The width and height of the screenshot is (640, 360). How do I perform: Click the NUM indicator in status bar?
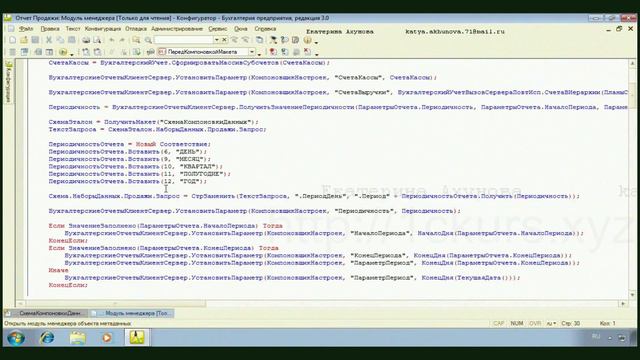(x=517, y=323)
